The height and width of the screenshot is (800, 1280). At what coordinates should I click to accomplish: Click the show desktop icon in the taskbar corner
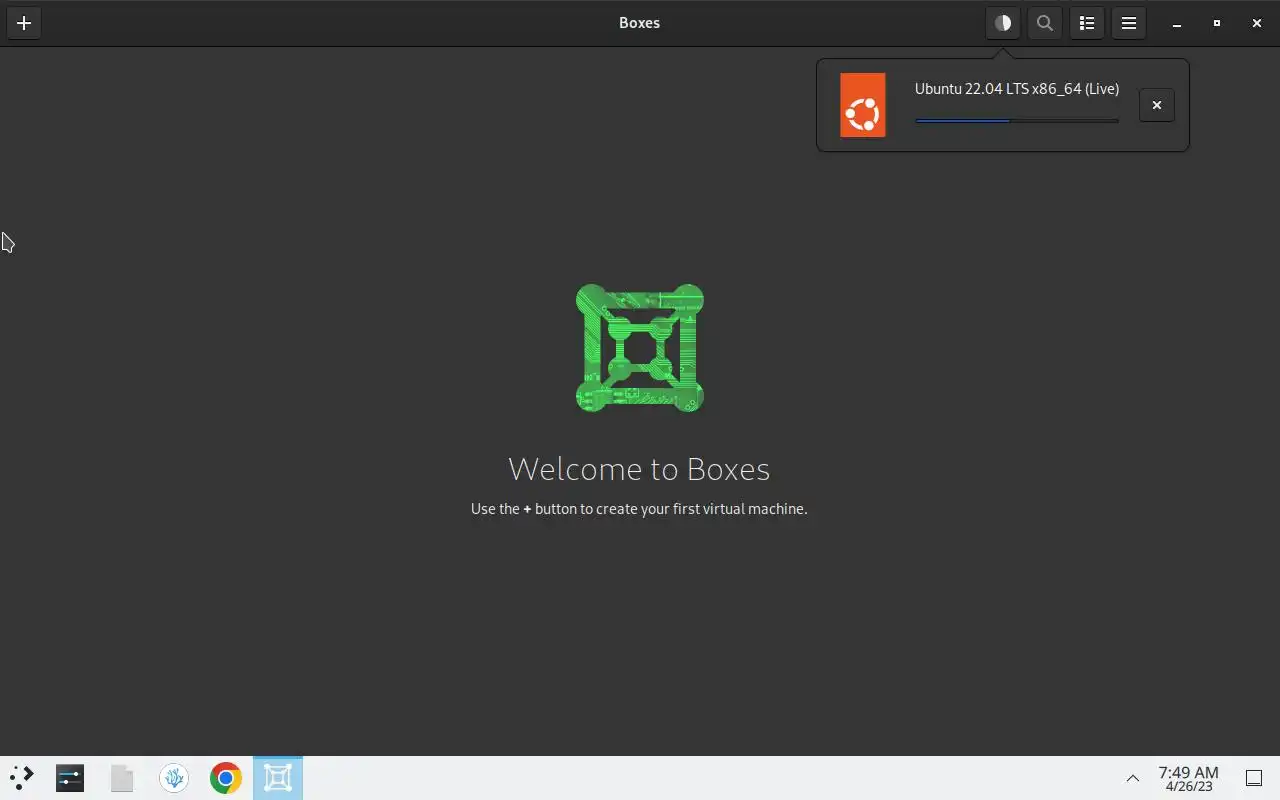[1254, 778]
